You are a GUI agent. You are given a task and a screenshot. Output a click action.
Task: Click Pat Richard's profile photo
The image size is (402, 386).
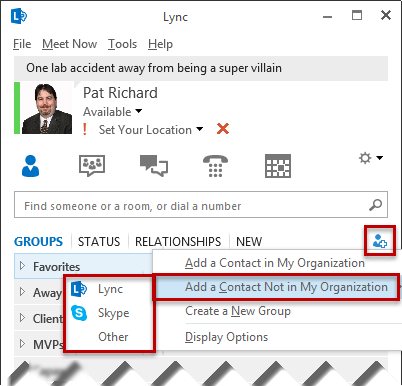click(x=47, y=108)
